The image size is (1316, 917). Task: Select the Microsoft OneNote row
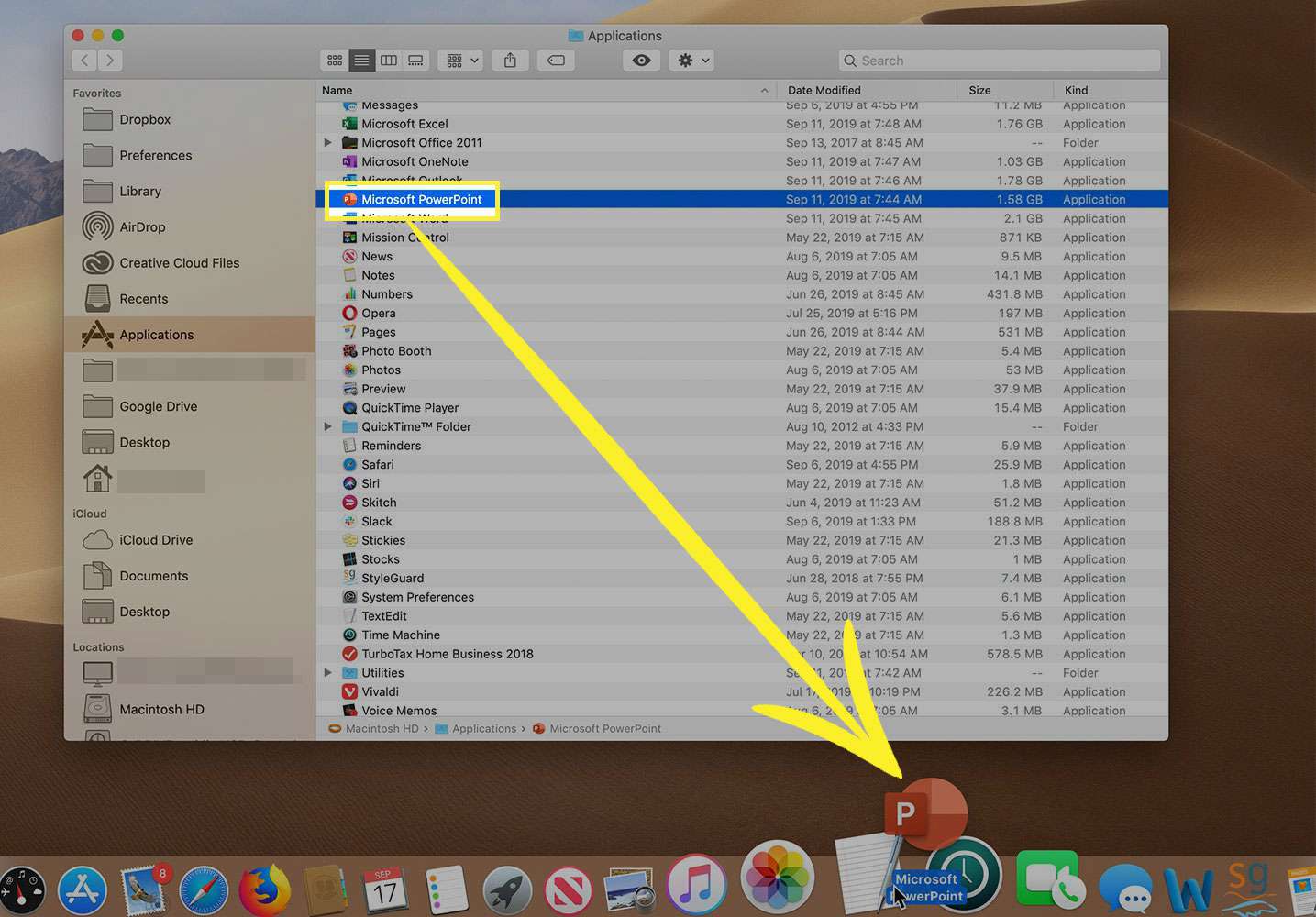pos(742,161)
